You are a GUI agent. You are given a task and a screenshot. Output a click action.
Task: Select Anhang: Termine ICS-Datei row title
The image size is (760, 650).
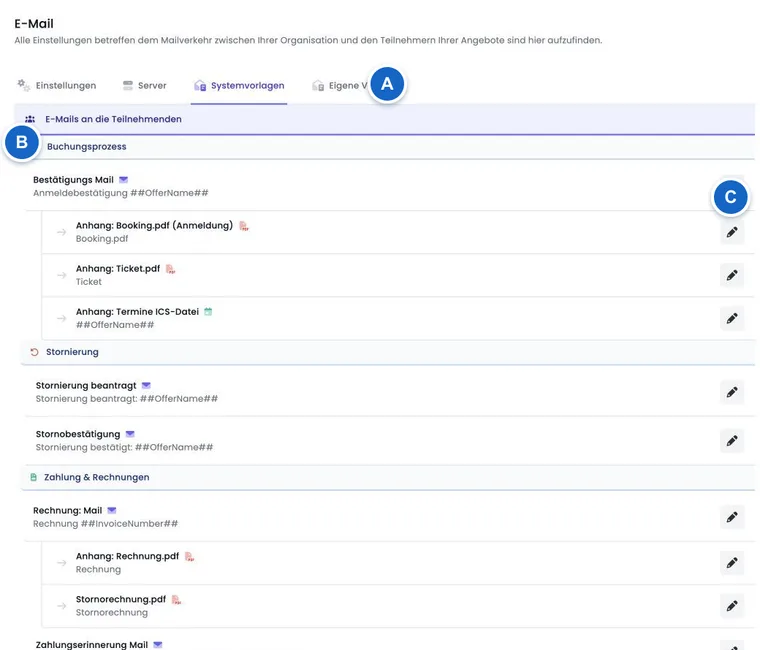pyautogui.click(x=137, y=312)
